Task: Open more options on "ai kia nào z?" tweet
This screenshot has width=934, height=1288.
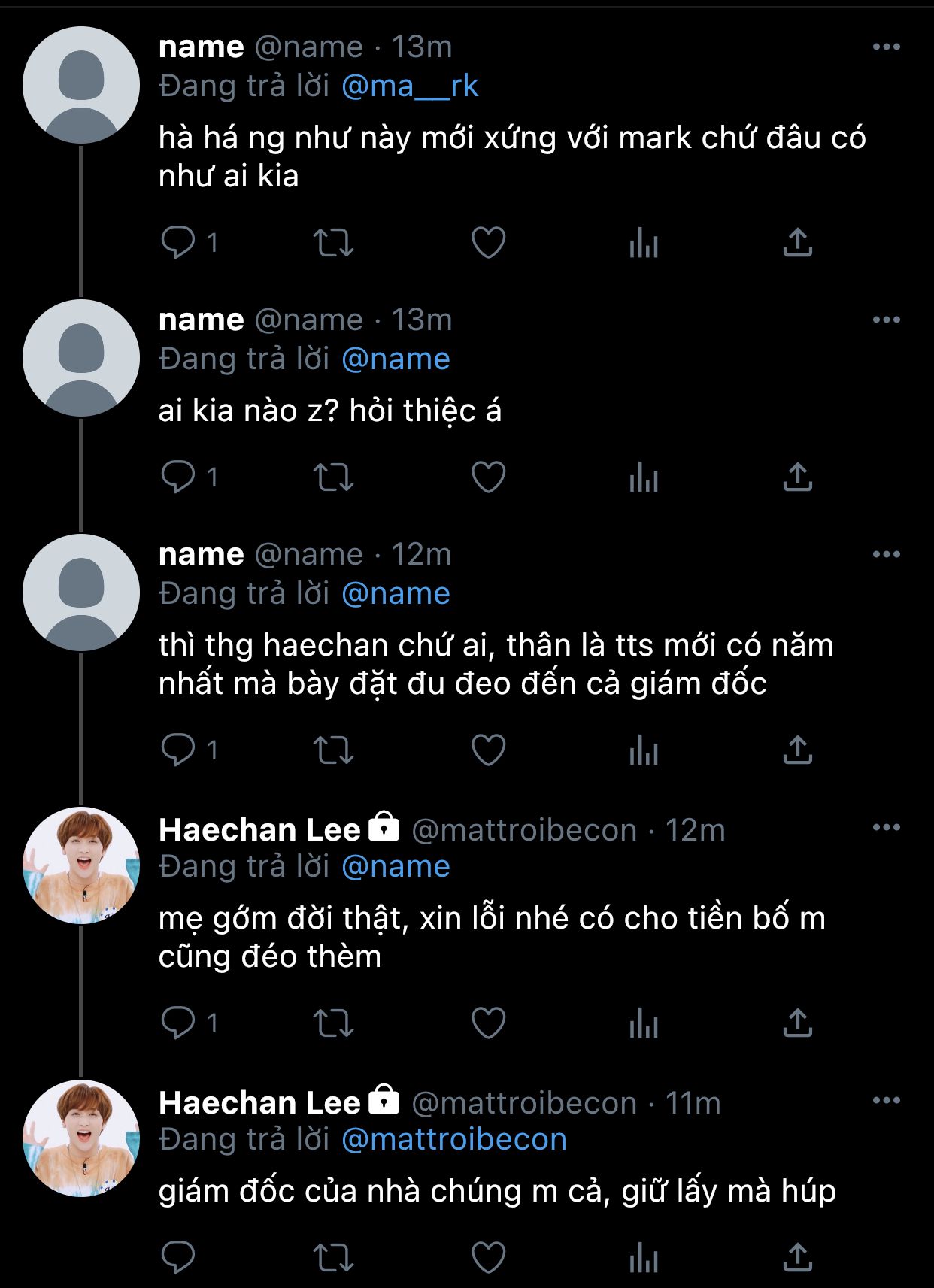Action: point(886,320)
